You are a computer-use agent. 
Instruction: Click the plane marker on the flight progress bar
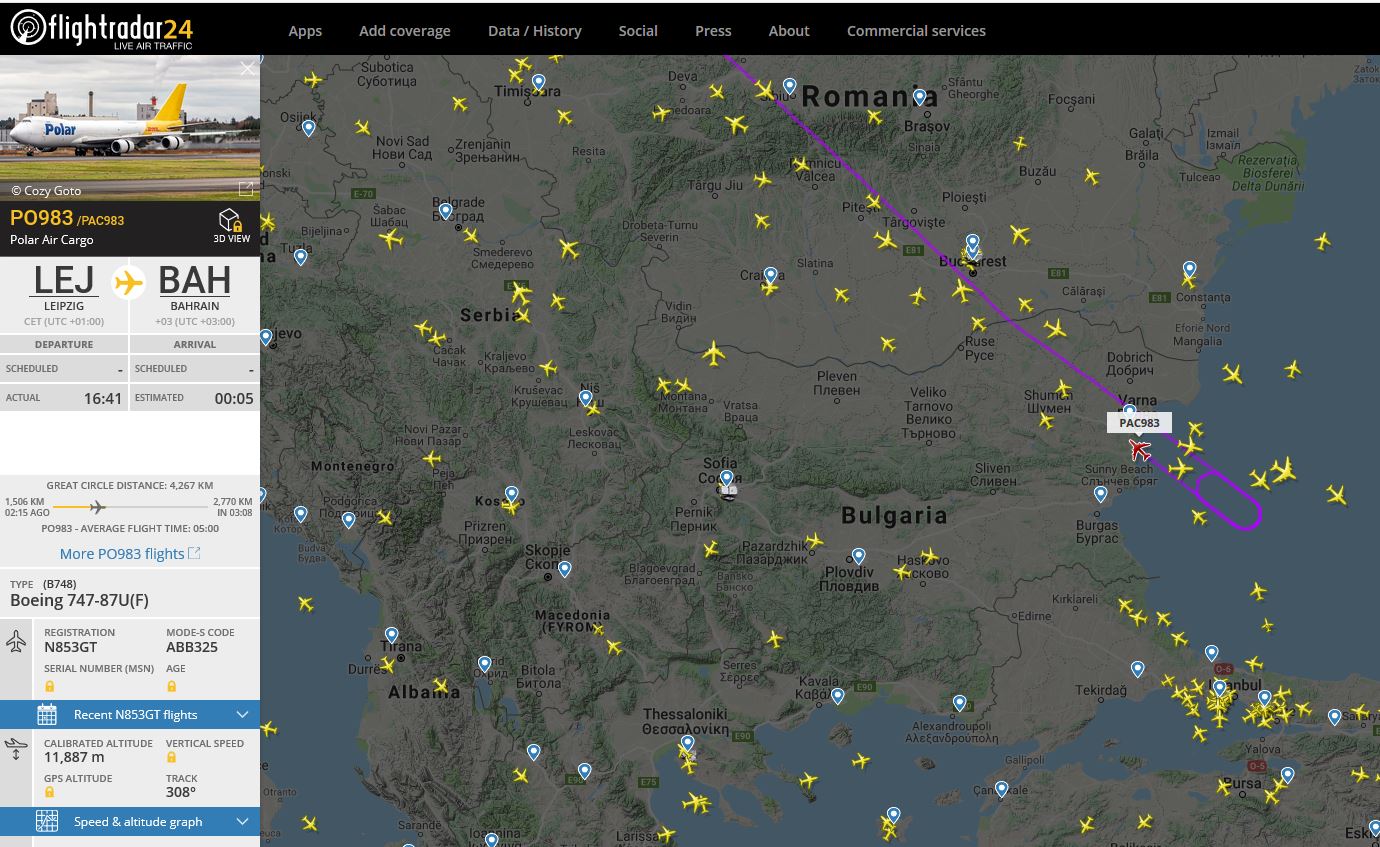[x=97, y=507]
